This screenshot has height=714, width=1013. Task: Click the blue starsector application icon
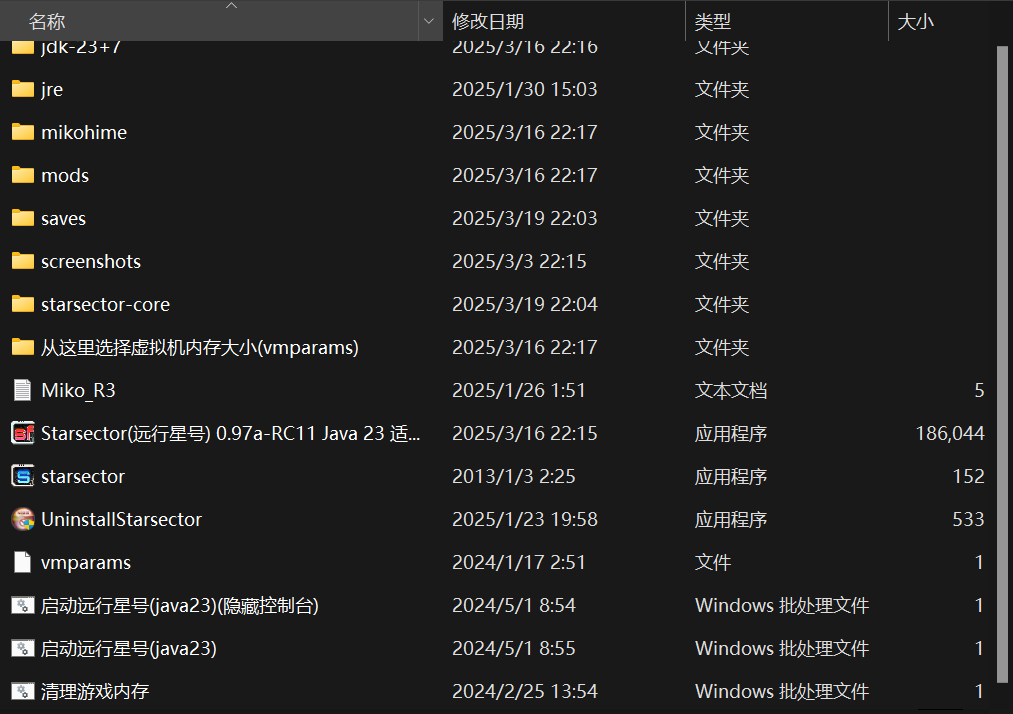coord(20,476)
